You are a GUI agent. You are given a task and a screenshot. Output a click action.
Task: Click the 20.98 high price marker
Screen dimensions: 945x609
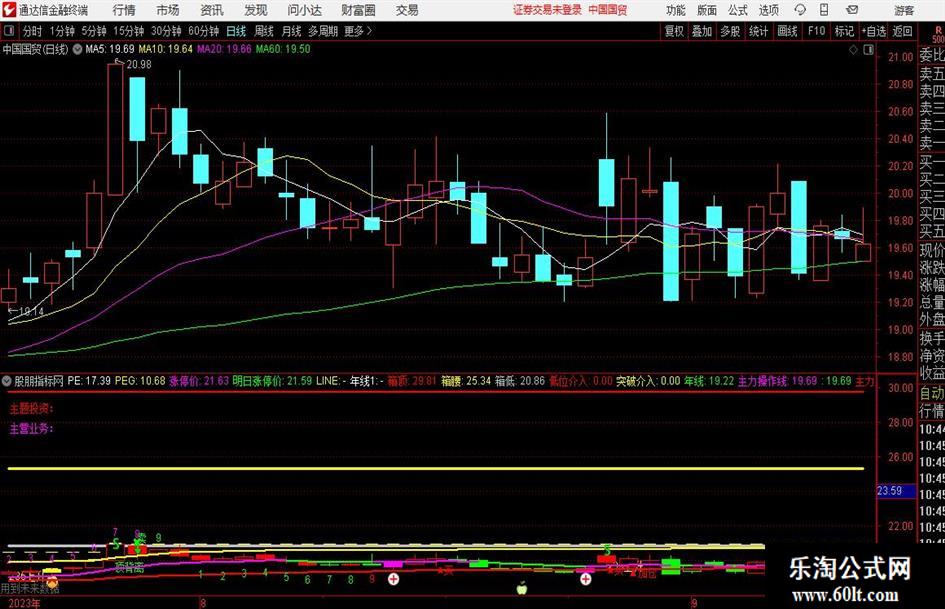pos(139,65)
